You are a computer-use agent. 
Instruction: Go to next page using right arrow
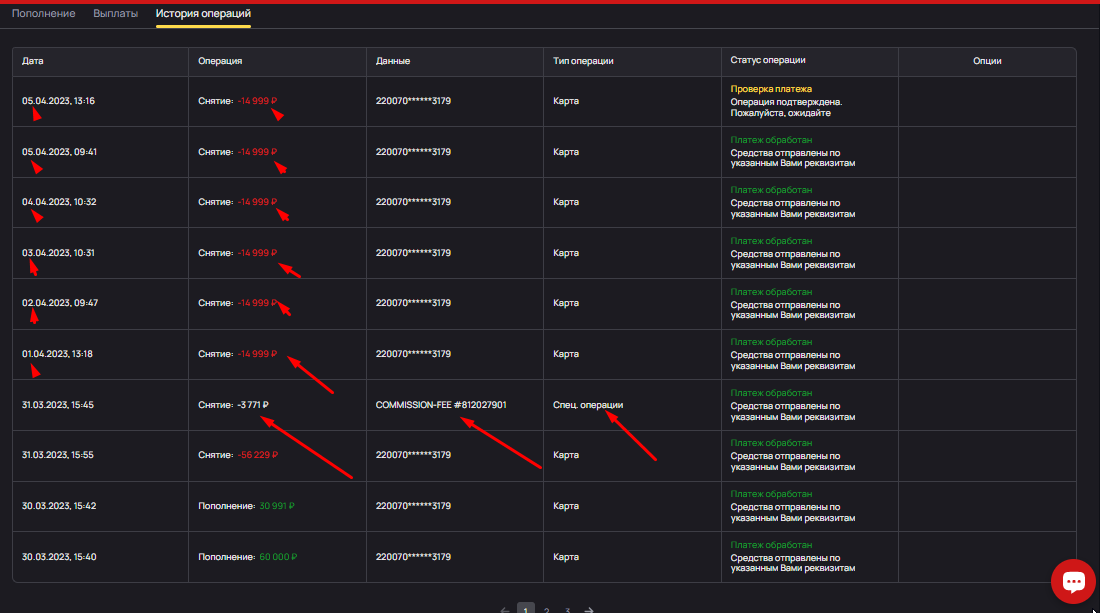click(x=590, y=609)
